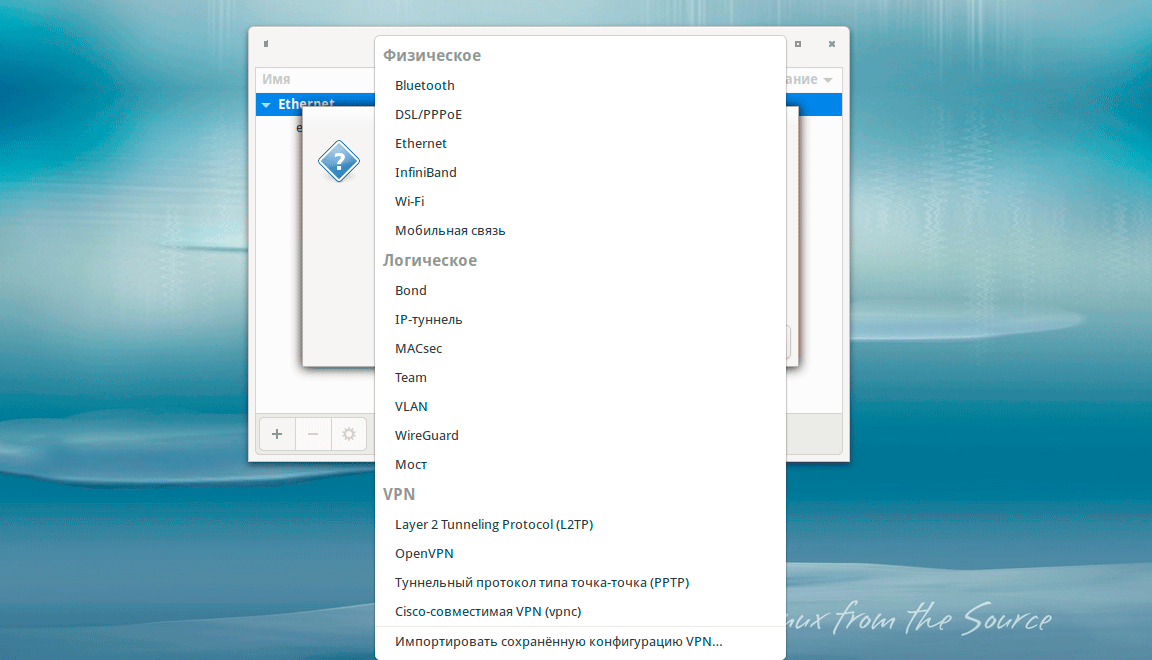Click the minus remove connection icon
1152x660 pixels.
[313, 434]
